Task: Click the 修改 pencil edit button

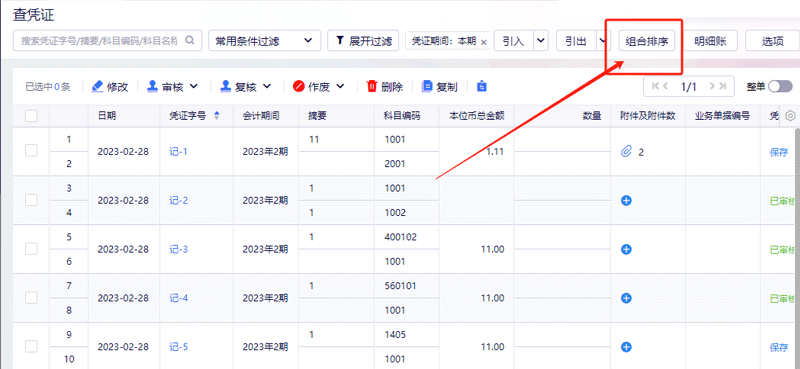Action: click(x=110, y=87)
